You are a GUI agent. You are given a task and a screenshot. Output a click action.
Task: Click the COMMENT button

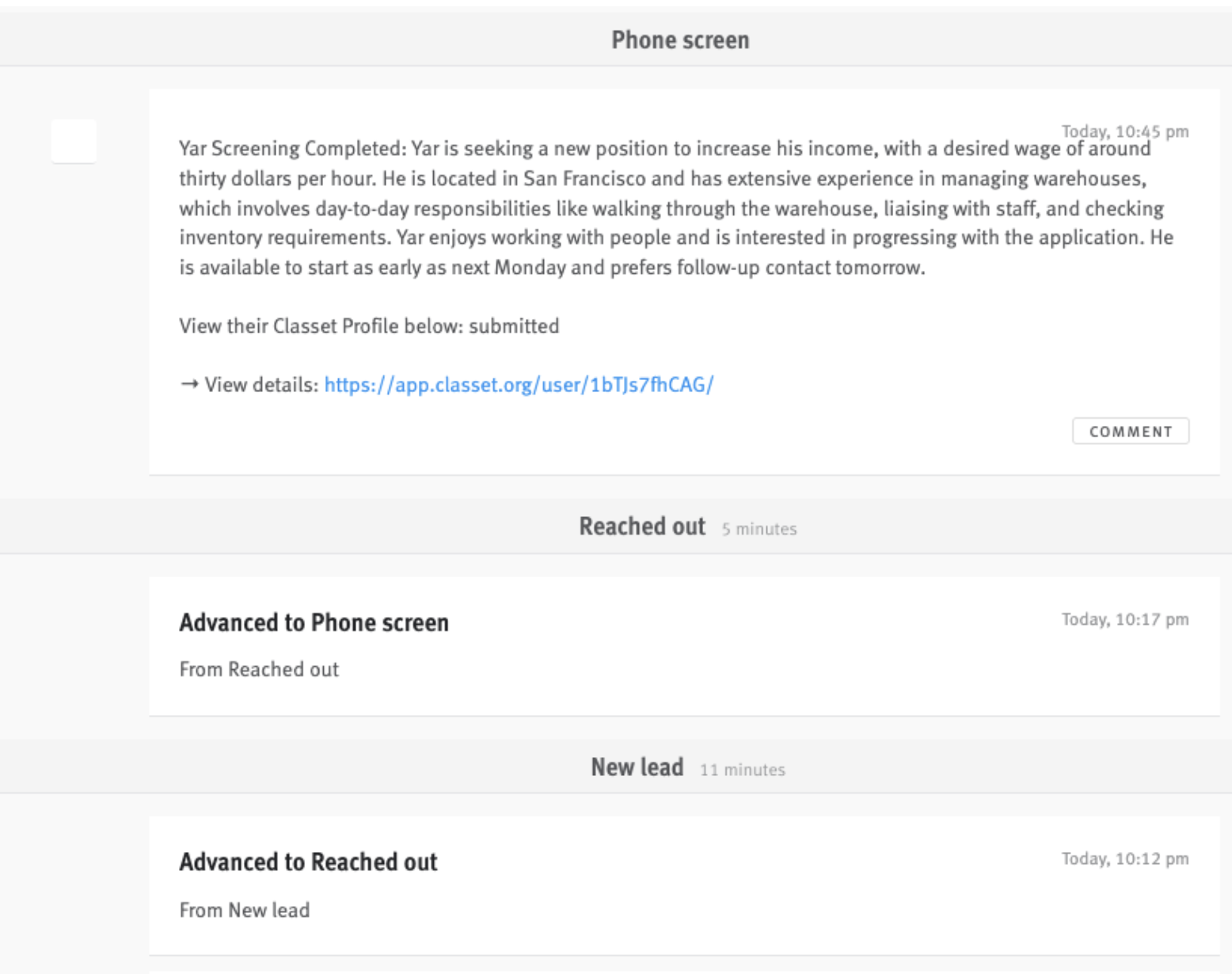point(1130,432)
